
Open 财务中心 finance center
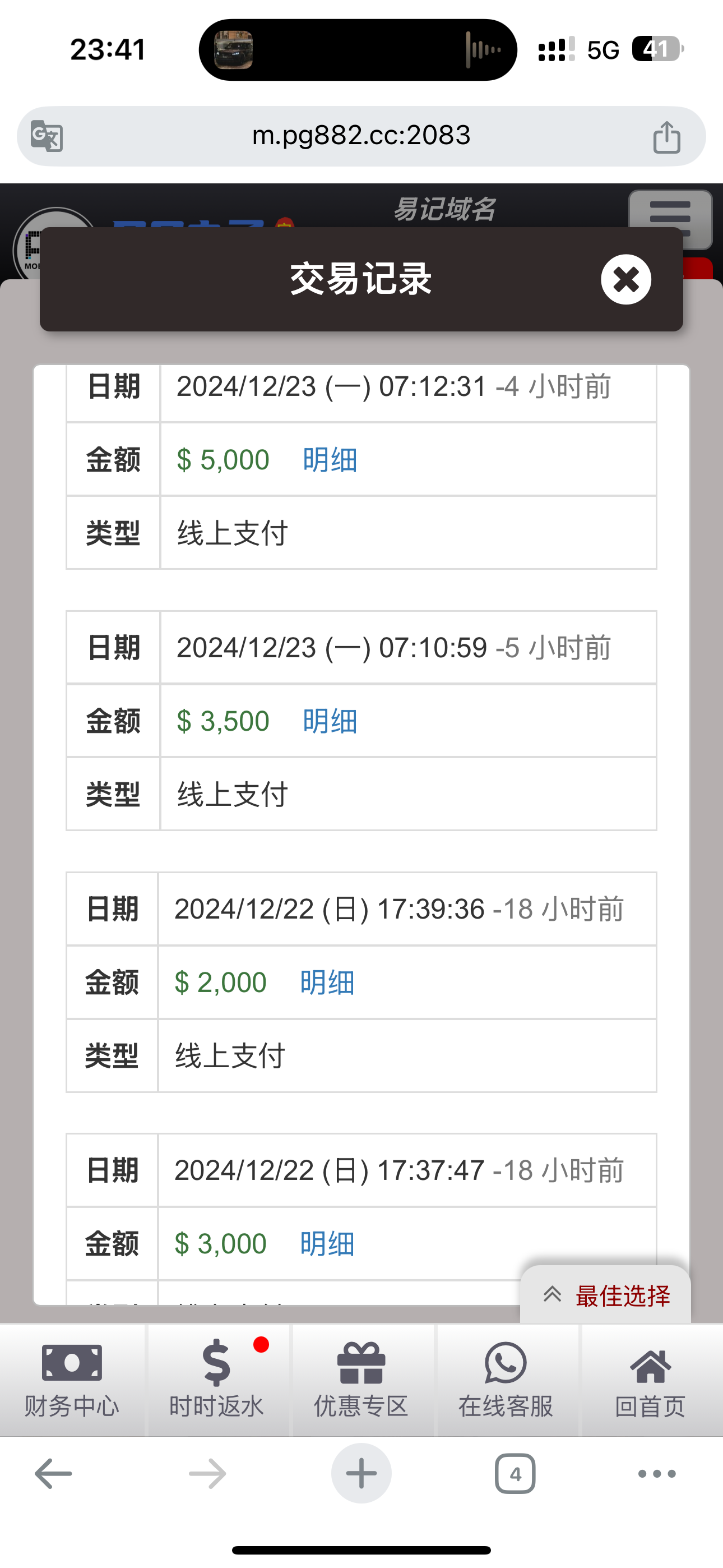72,1380
